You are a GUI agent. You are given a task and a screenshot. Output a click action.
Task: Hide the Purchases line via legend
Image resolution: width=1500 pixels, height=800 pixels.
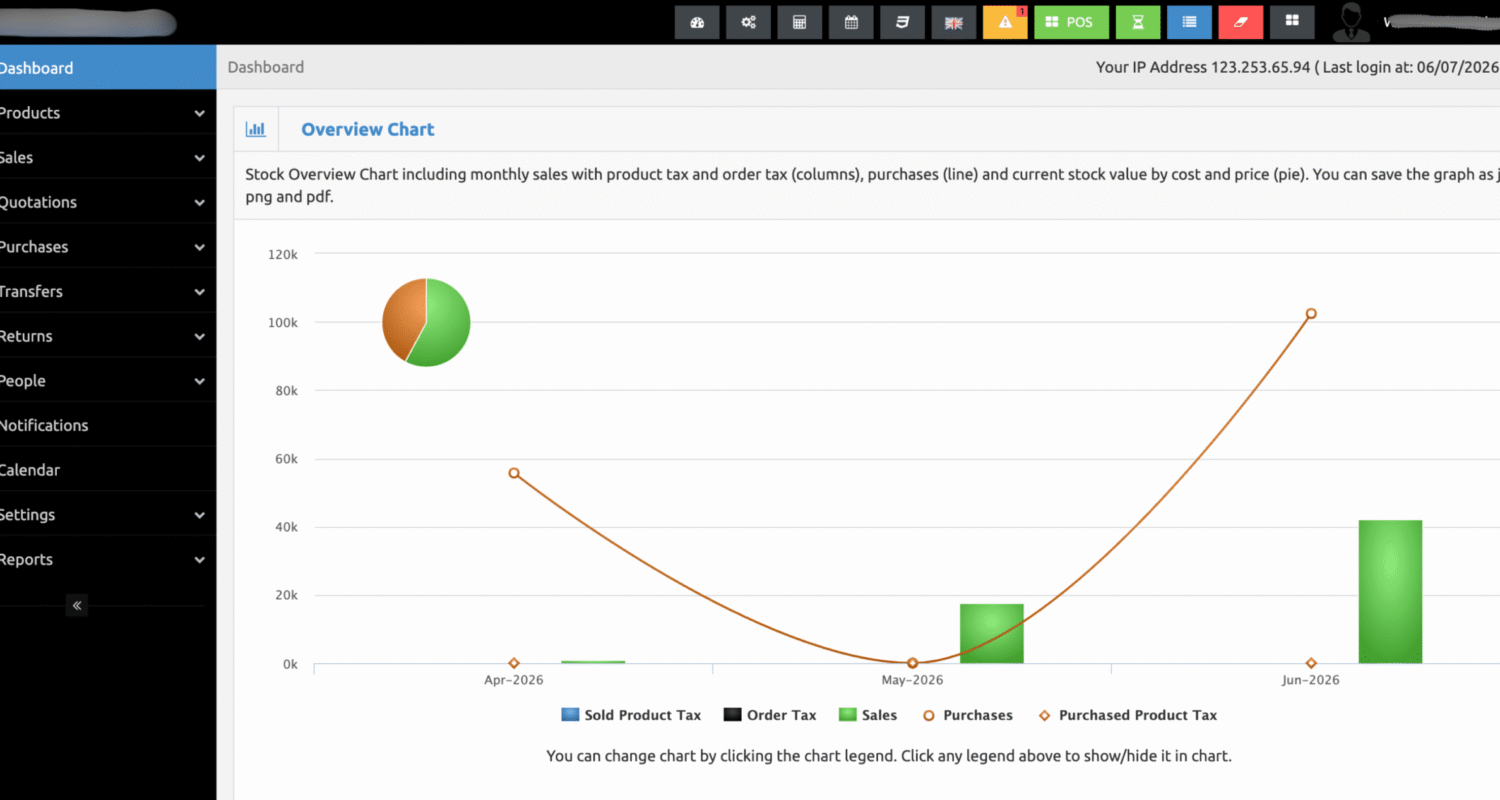coord(967,715)
